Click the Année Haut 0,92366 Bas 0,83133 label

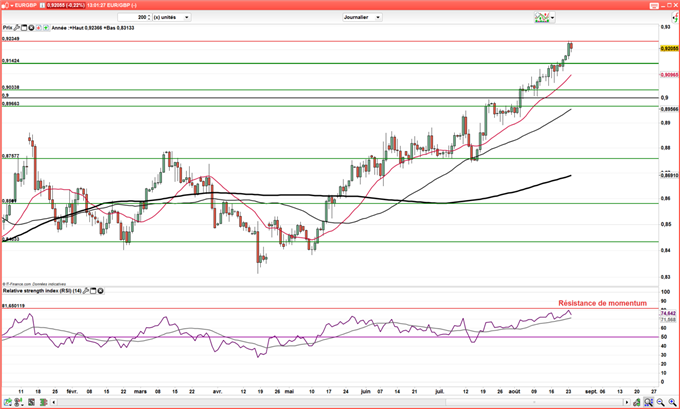pyautogui.click(x=93, y=28)
